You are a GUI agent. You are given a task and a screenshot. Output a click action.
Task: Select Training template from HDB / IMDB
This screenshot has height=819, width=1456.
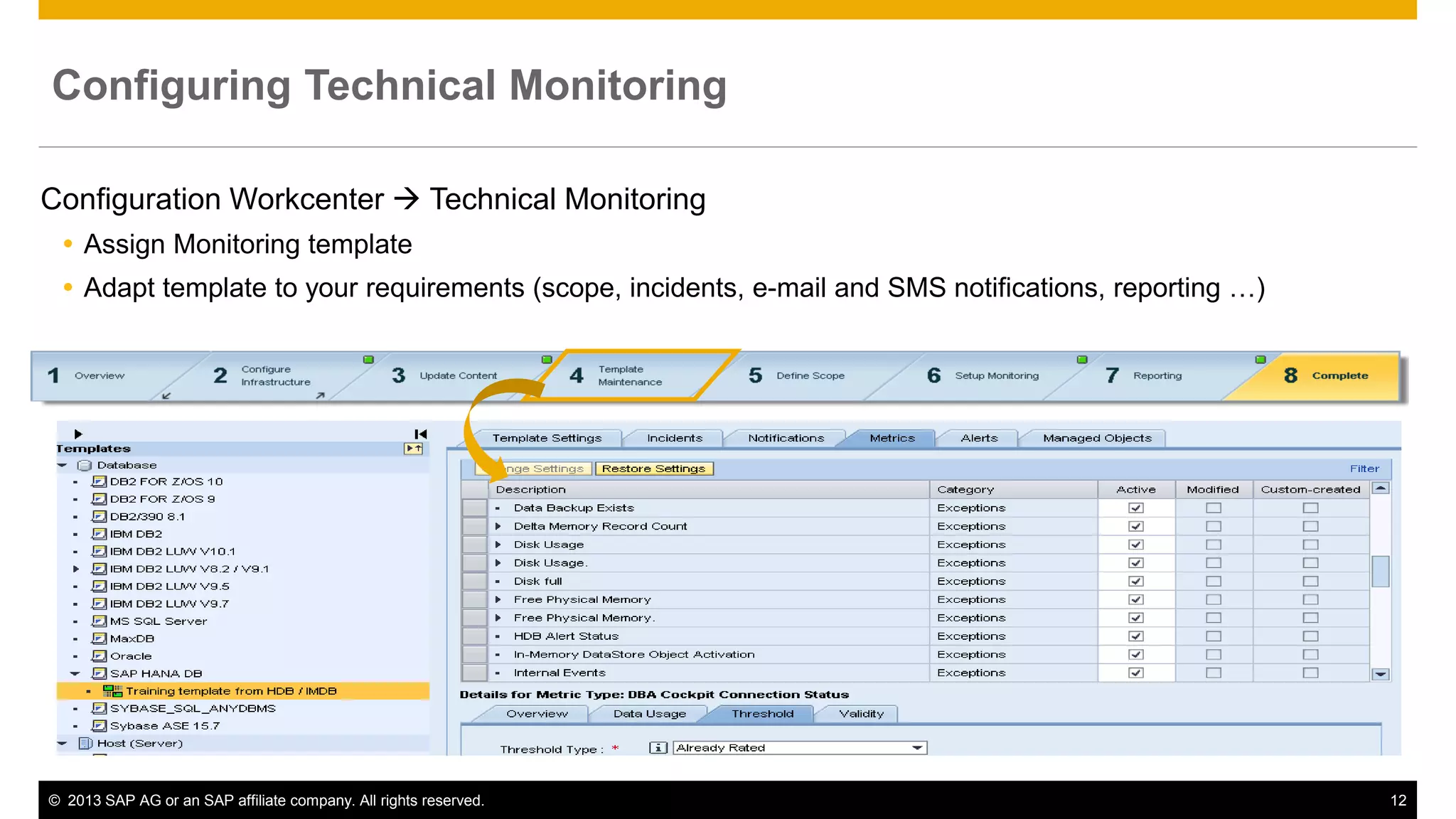click(x=243, y=690)
